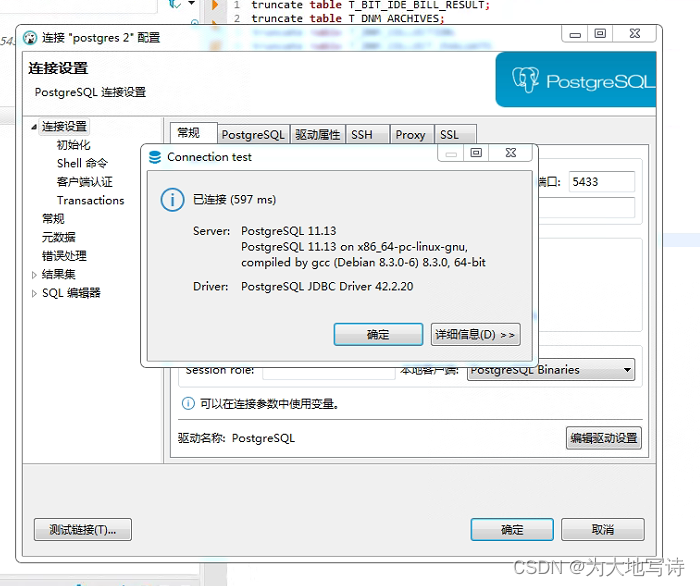Image resolution: width=700 pixels, height=586 pixels.
Task: Select 客户端认证 in the tree
Action: (85, 182)
